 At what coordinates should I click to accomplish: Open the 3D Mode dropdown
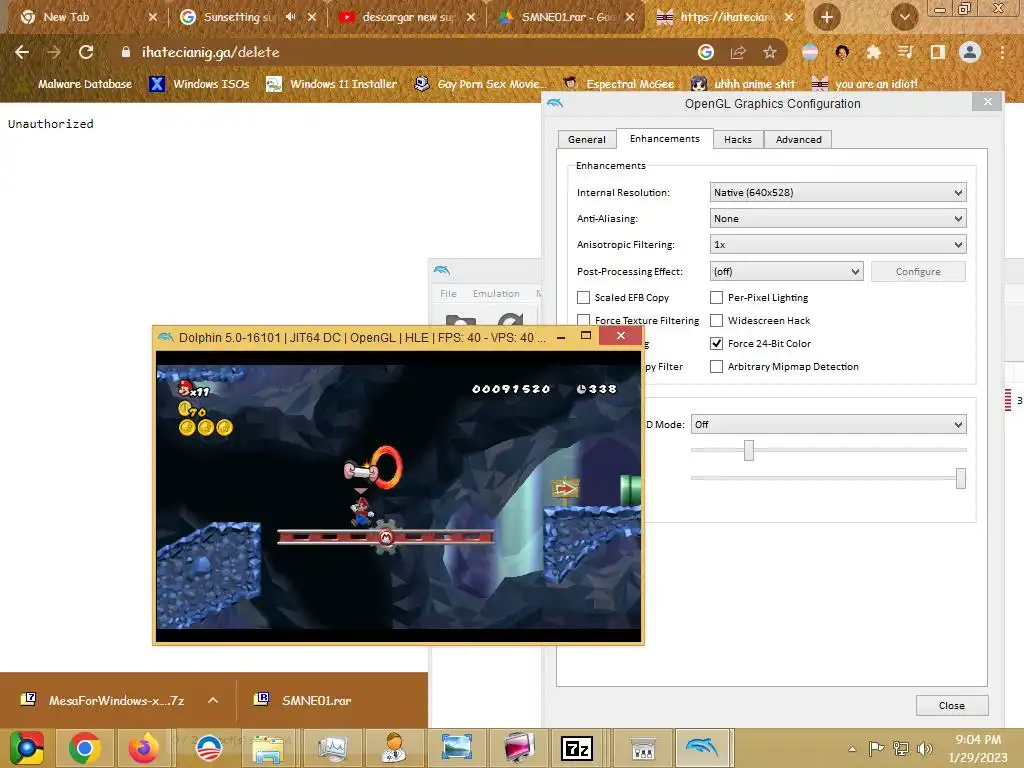[x=829, y=424]
